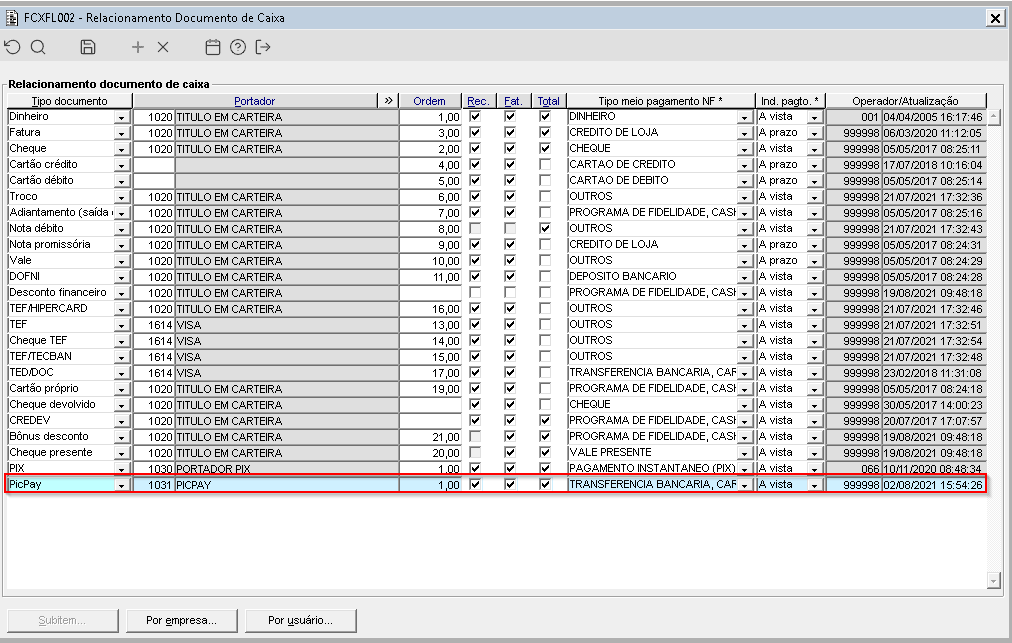
Task: Click the Ind. pagto. column header
Action: tap(790, 101)
